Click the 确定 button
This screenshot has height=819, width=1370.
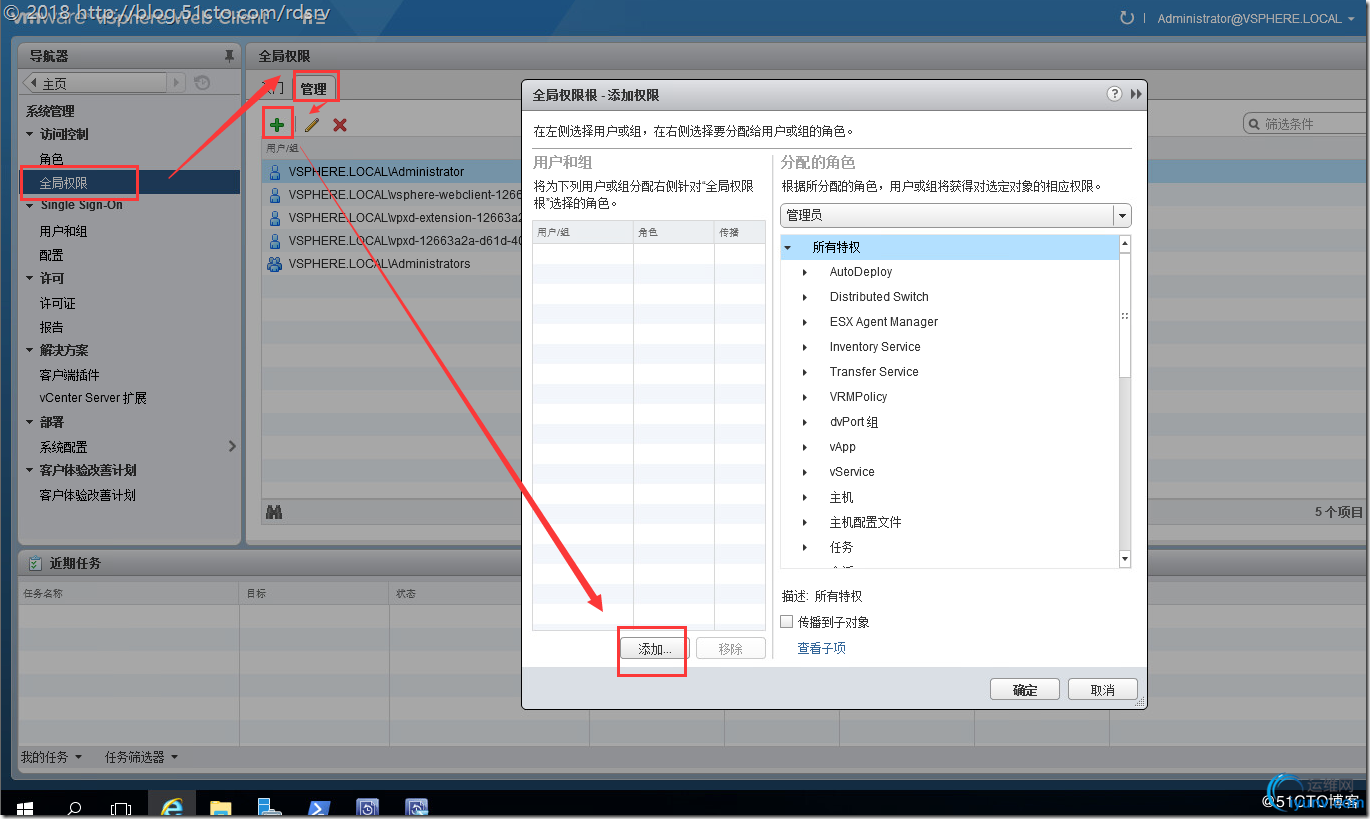(x=1025, y=690)
